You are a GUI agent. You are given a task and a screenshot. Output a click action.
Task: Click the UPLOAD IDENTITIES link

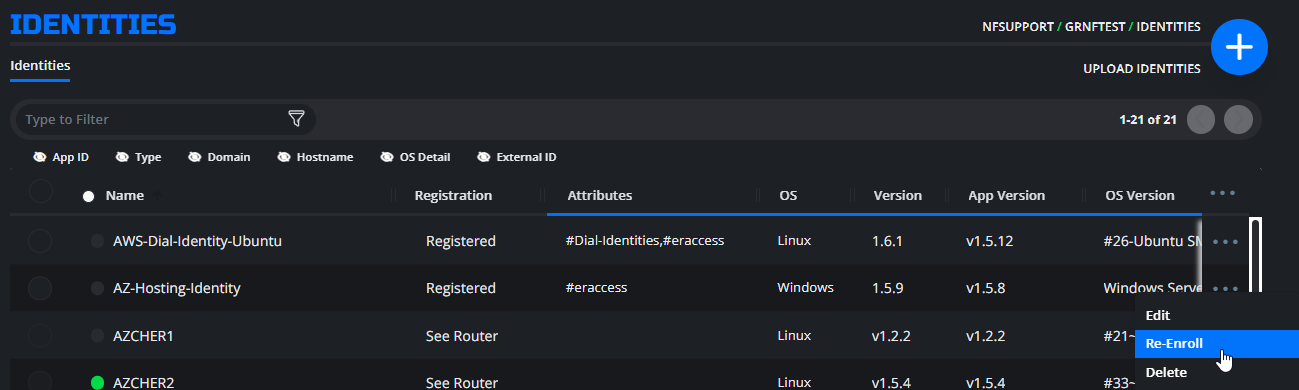pos(1142,69)
